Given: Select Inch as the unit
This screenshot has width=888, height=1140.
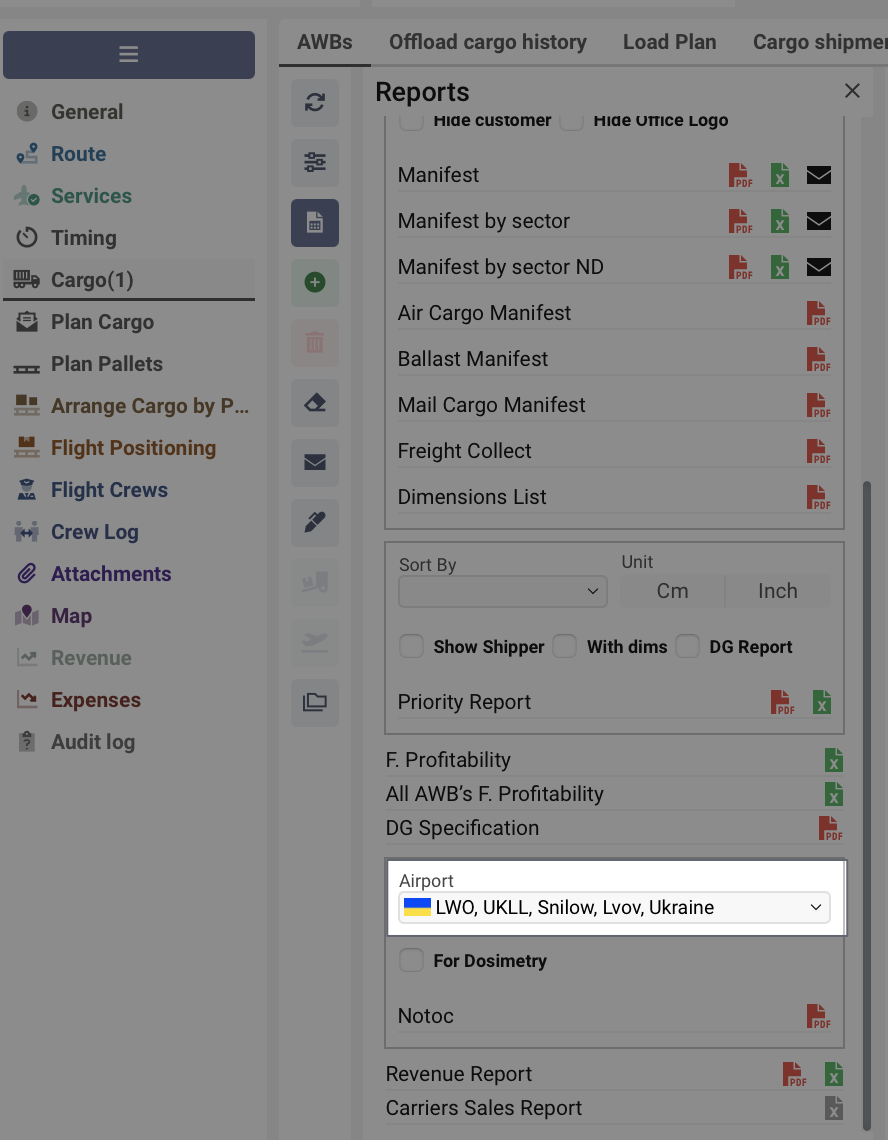Looking at the screenshot, I should coord(777,591).
